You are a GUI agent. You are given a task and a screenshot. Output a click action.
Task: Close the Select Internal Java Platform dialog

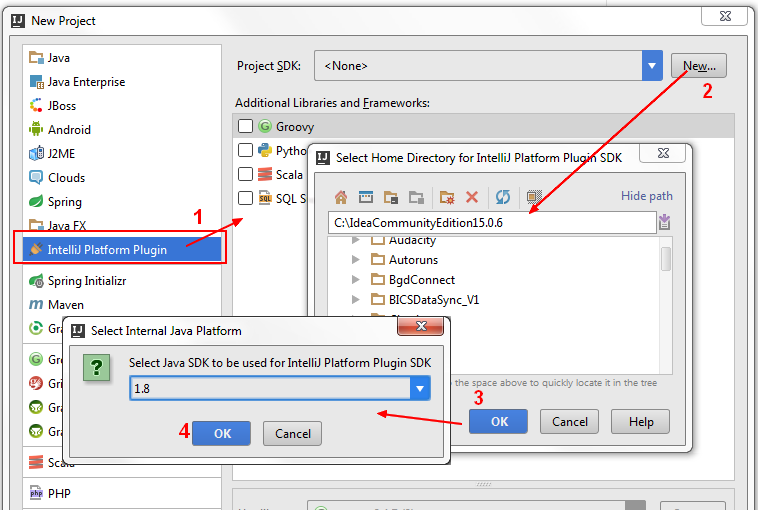pos(421,326)
